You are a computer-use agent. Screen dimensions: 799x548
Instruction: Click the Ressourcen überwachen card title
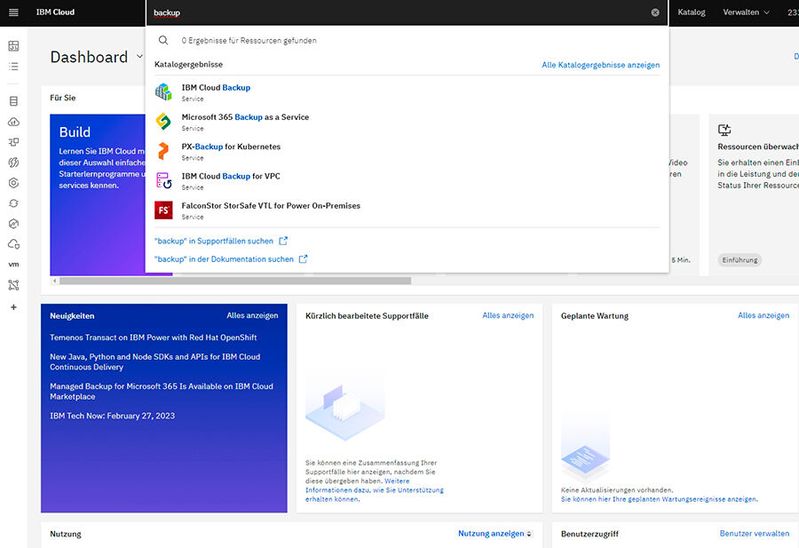click(x=758, y=147)
